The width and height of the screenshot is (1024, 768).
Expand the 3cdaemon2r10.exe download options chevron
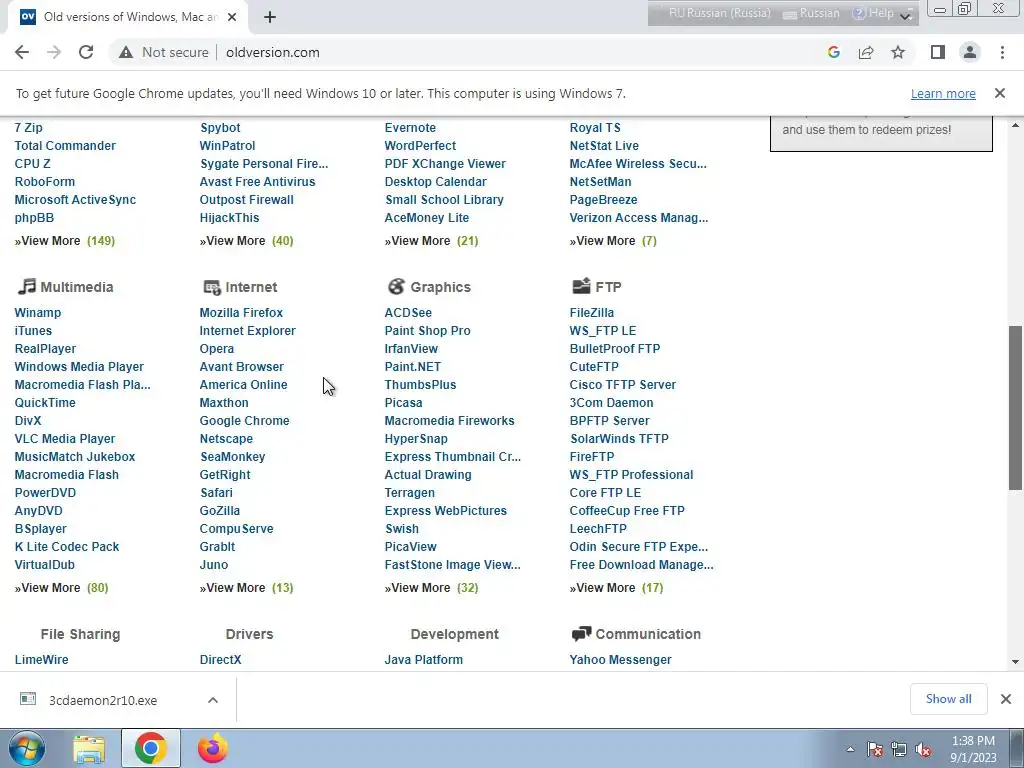tap(213, 699)
